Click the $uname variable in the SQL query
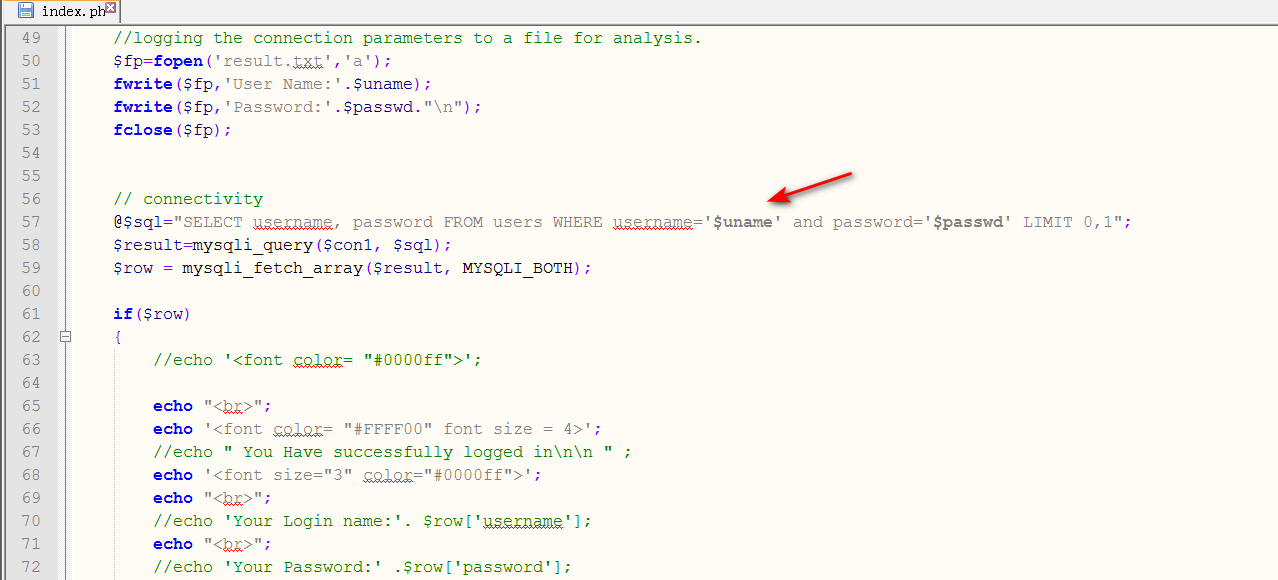The height and width of the screenshot is (580, 1278). pyautogui.click(x=743, y=222)
